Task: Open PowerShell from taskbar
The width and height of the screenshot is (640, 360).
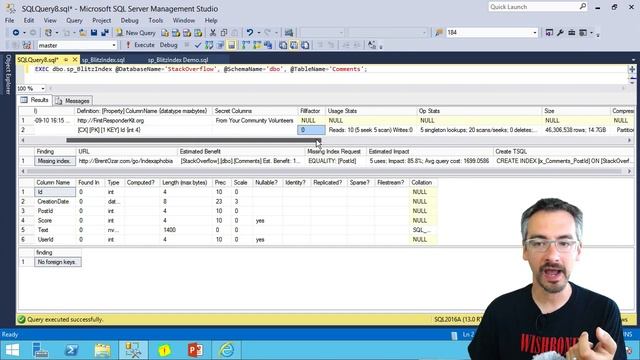Action: [71, 350]
